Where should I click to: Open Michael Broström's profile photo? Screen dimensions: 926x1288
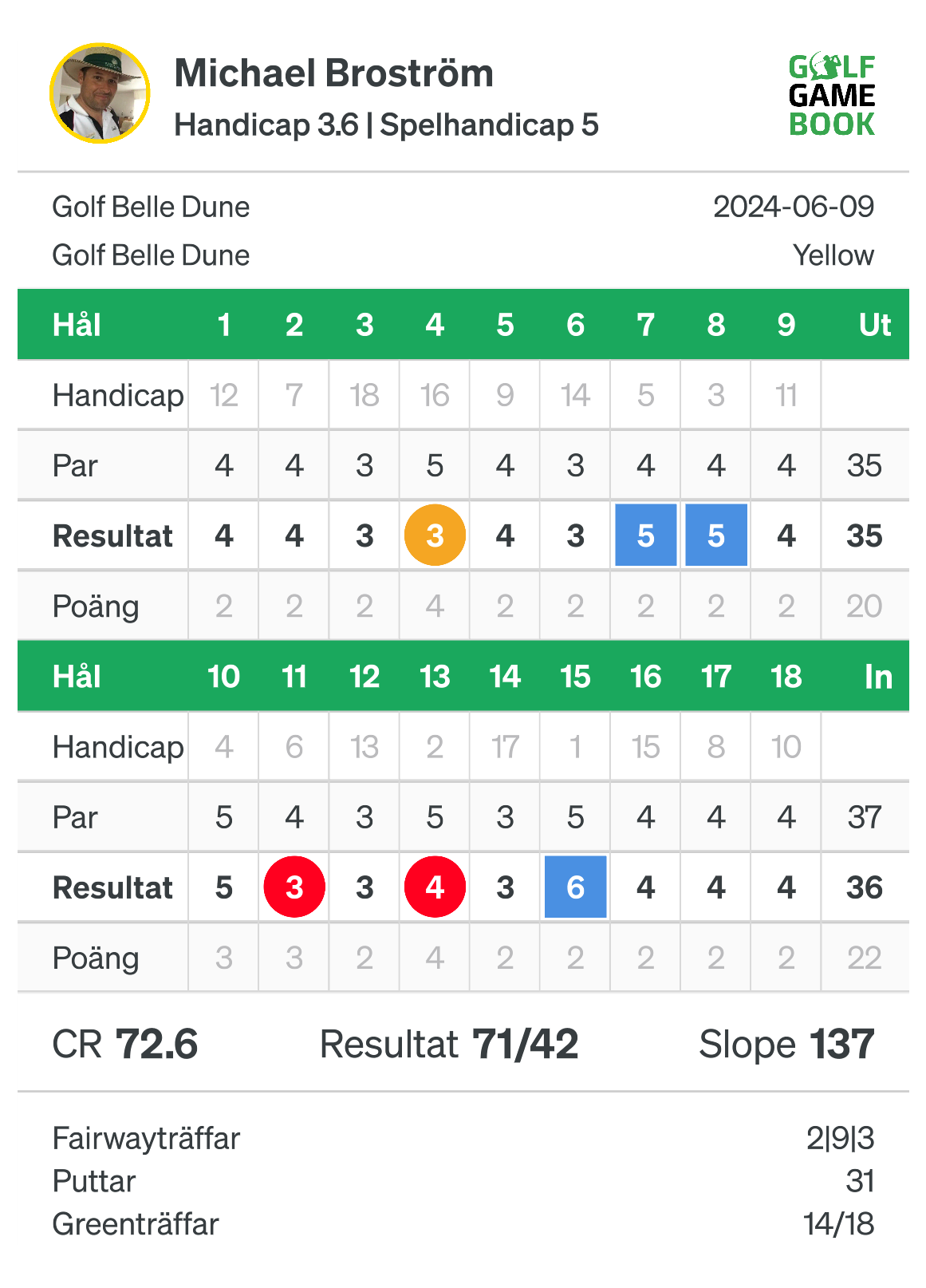click(x=100, y=93)
